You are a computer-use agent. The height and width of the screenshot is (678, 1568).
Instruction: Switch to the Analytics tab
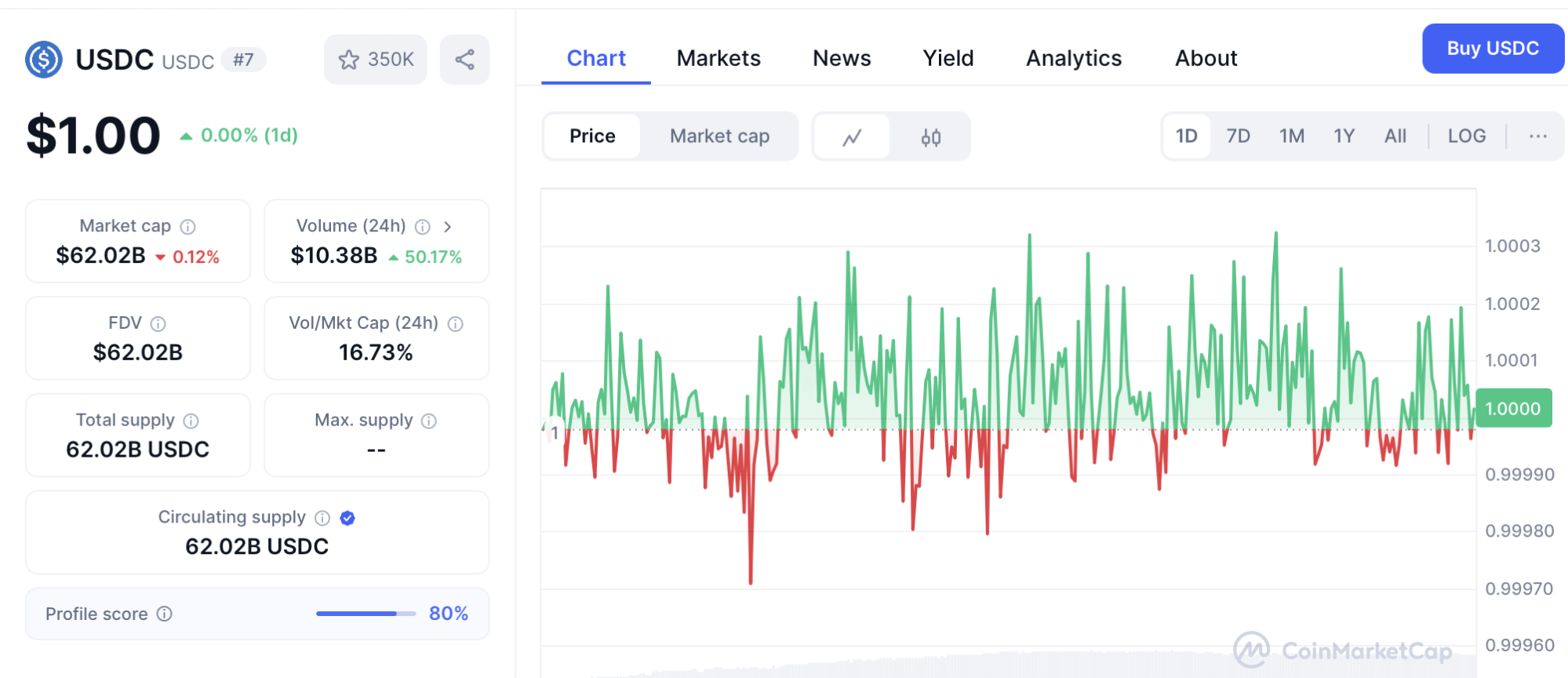click(x=1073, y=58)
